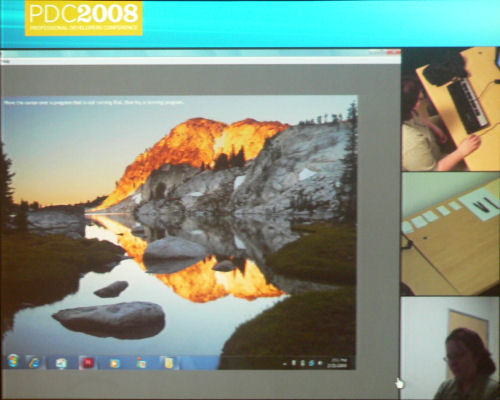Image resolution: width=500 pixels, height=400 pixels.
Task: Open the white icon right of Internet Explorer
Action: (x=61, y=363)
